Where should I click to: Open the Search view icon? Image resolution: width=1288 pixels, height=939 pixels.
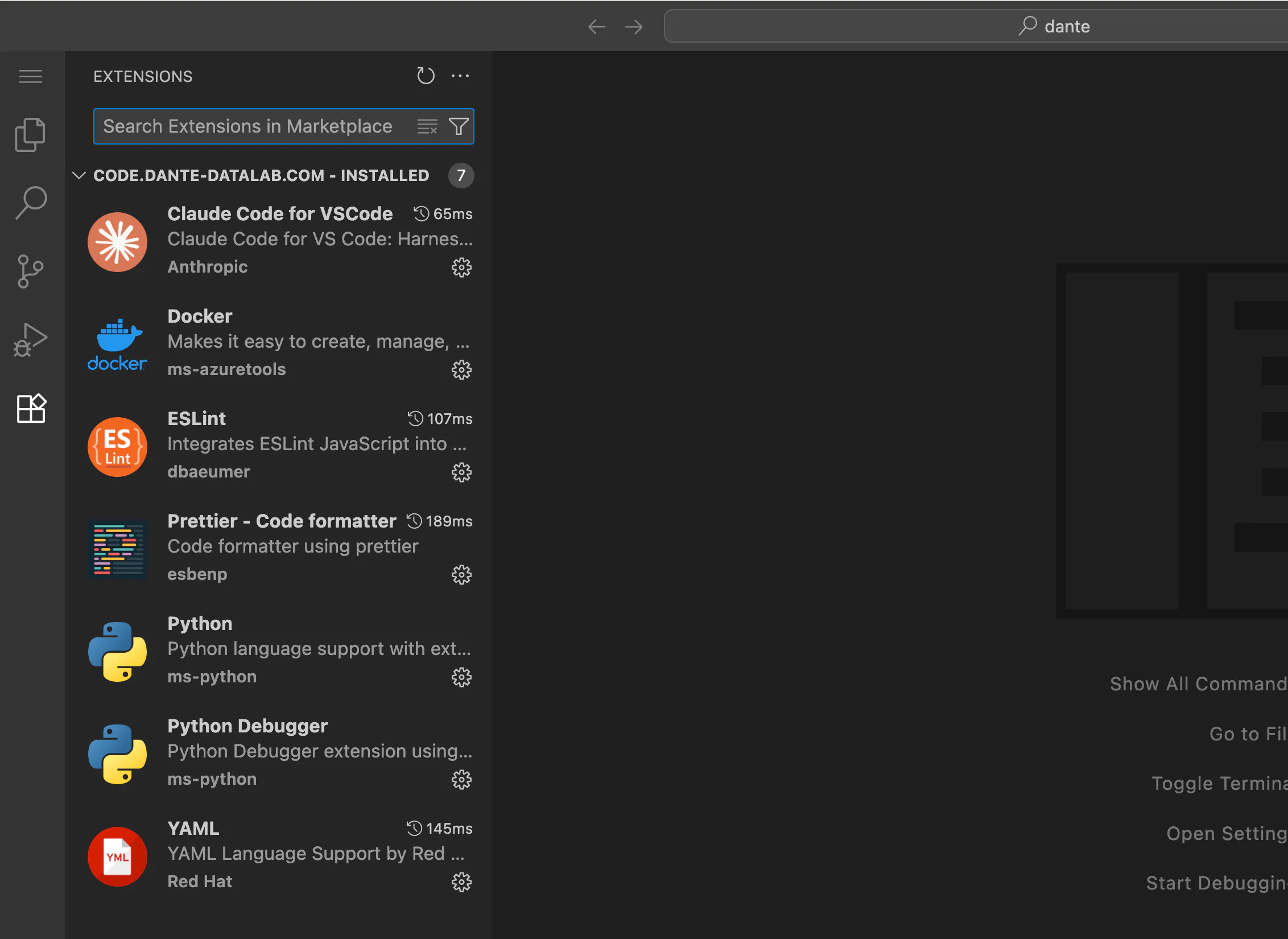tap(30, 203)
